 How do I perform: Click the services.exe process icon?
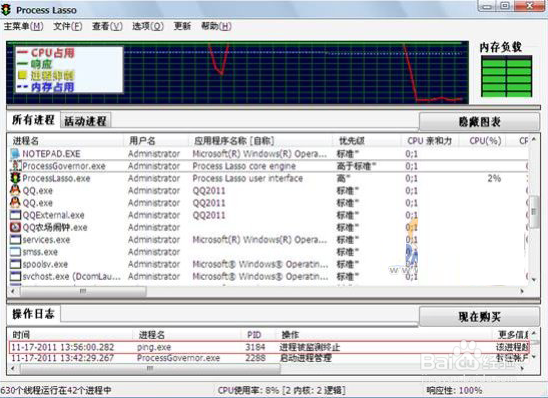point(15,240)
